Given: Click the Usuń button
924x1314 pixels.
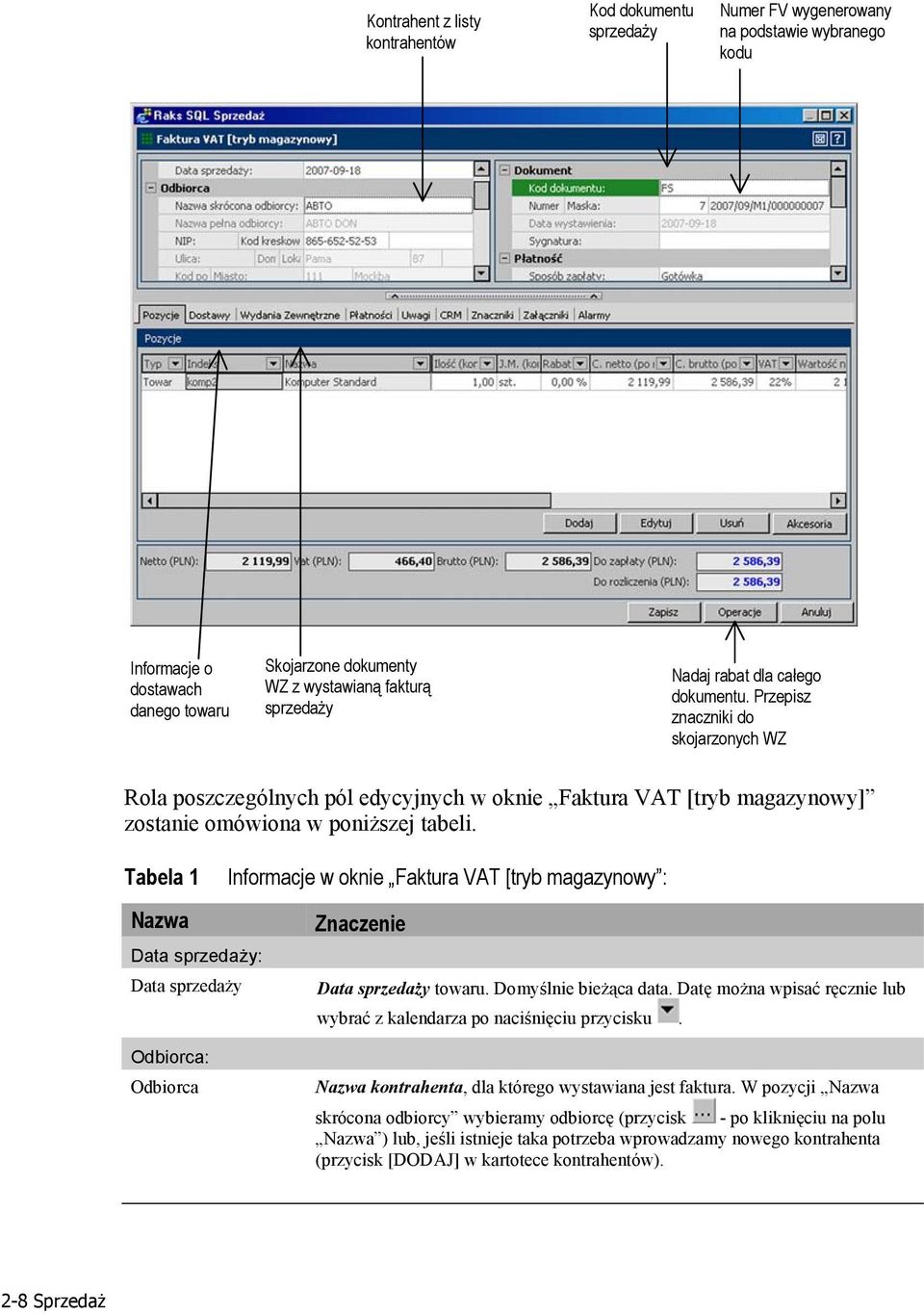Looking at the screenshot, I should 731,524.
